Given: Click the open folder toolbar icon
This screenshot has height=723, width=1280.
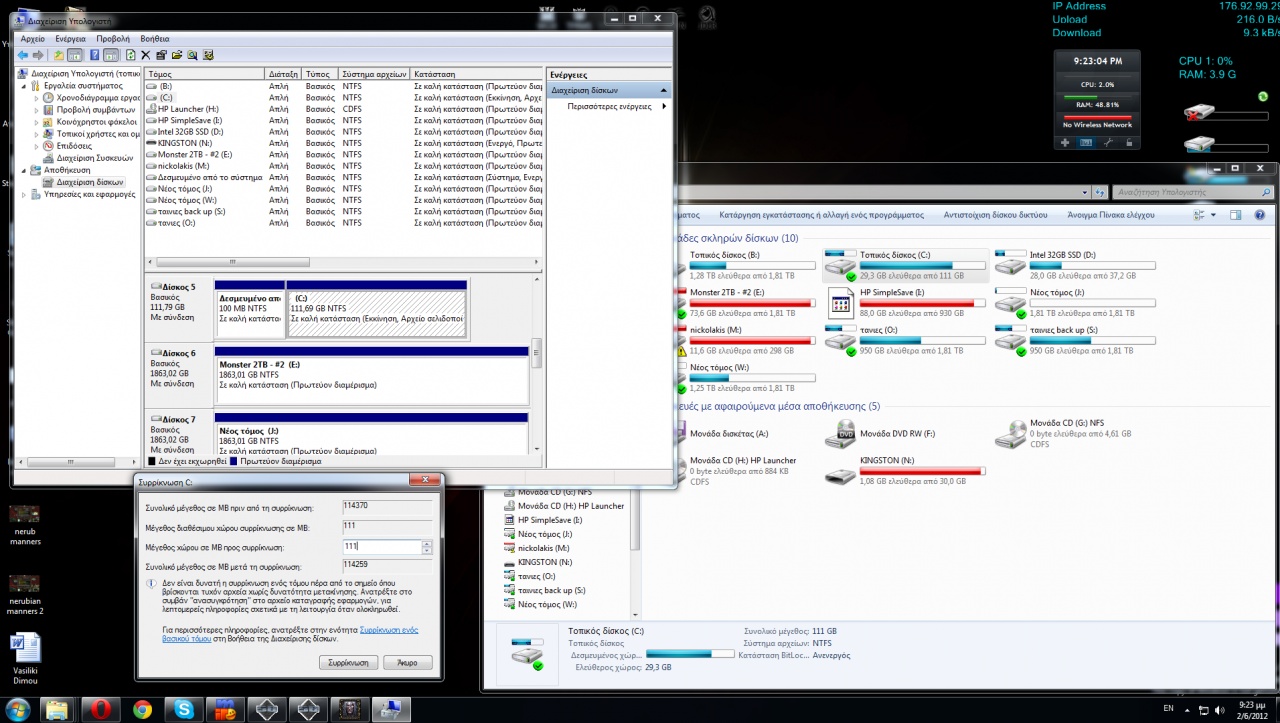Looking at the screenshot, I should [x=177, y=55].
